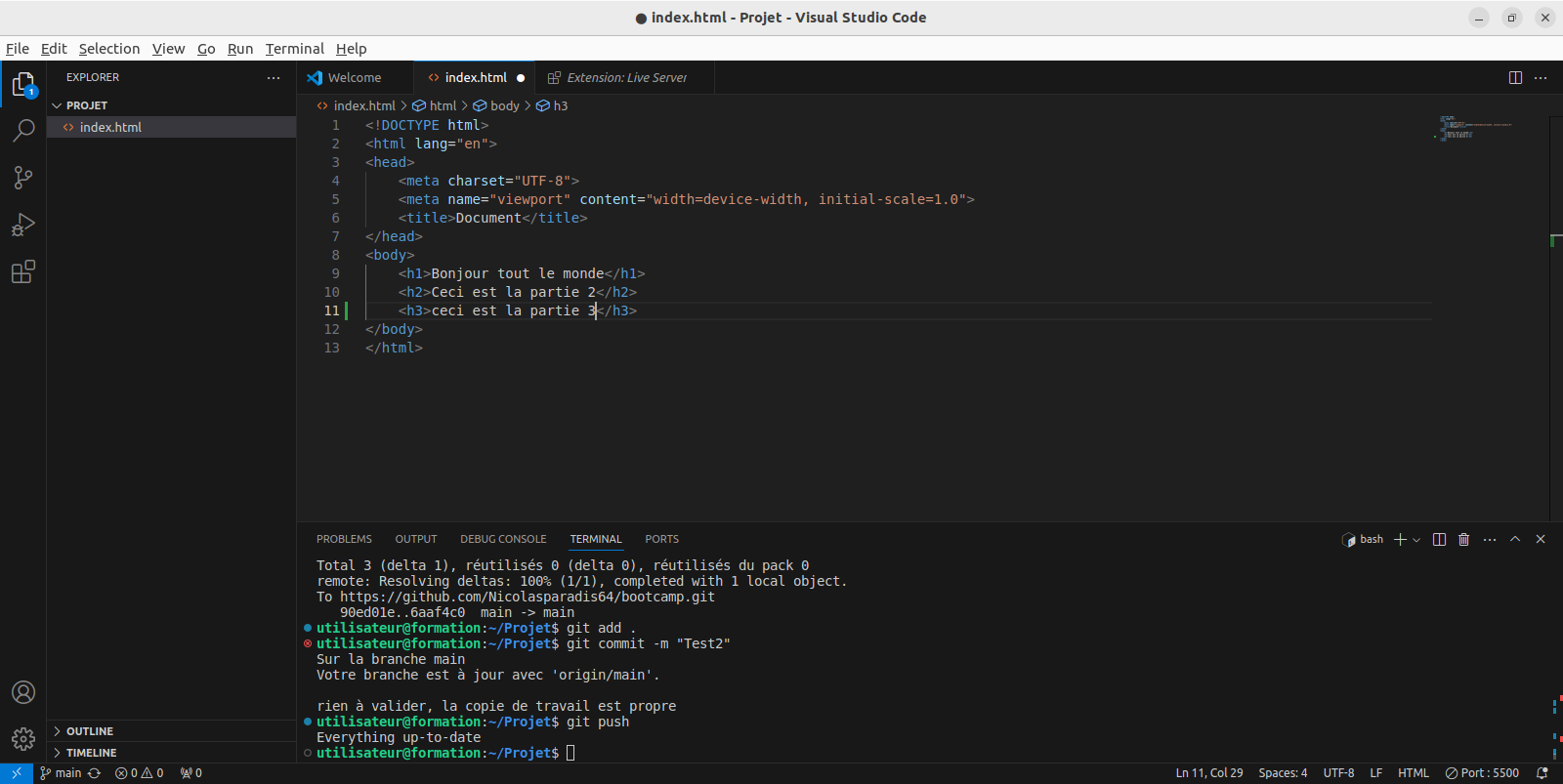1563x784 pixels.
Task: Open the Selection menu
Action: click(x=109, y=49)
